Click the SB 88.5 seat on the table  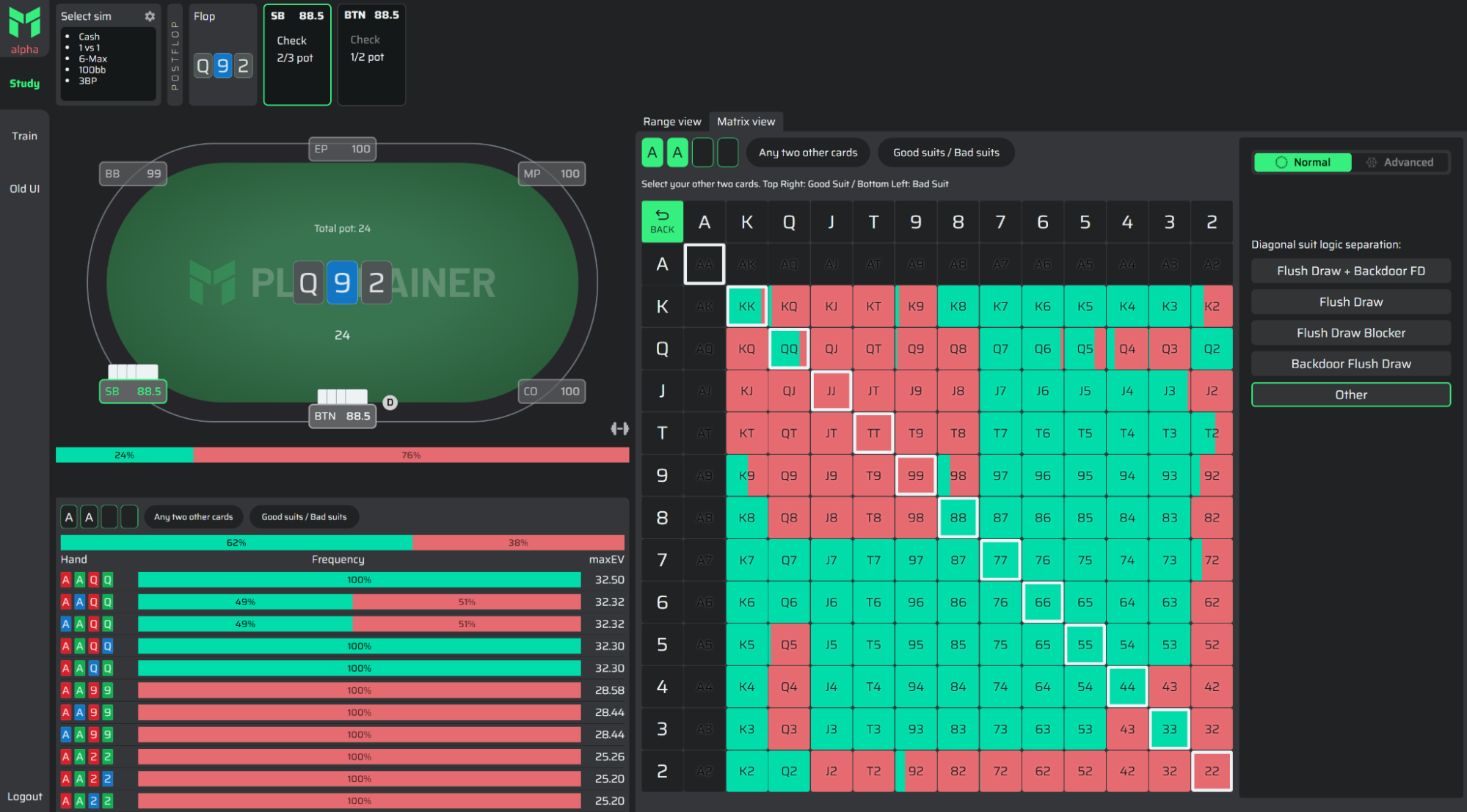click(x=133, y=391)
